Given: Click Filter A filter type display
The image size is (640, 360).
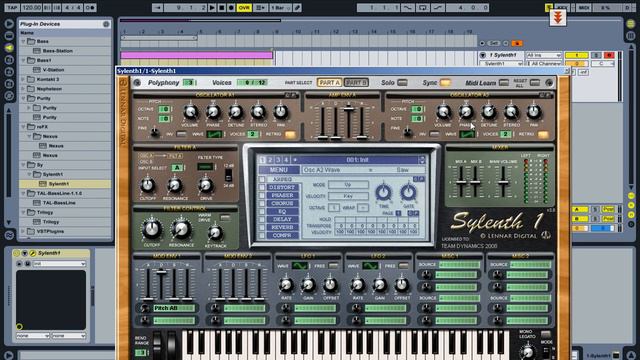Looking at the screenshot, I should tap(205, 167).
